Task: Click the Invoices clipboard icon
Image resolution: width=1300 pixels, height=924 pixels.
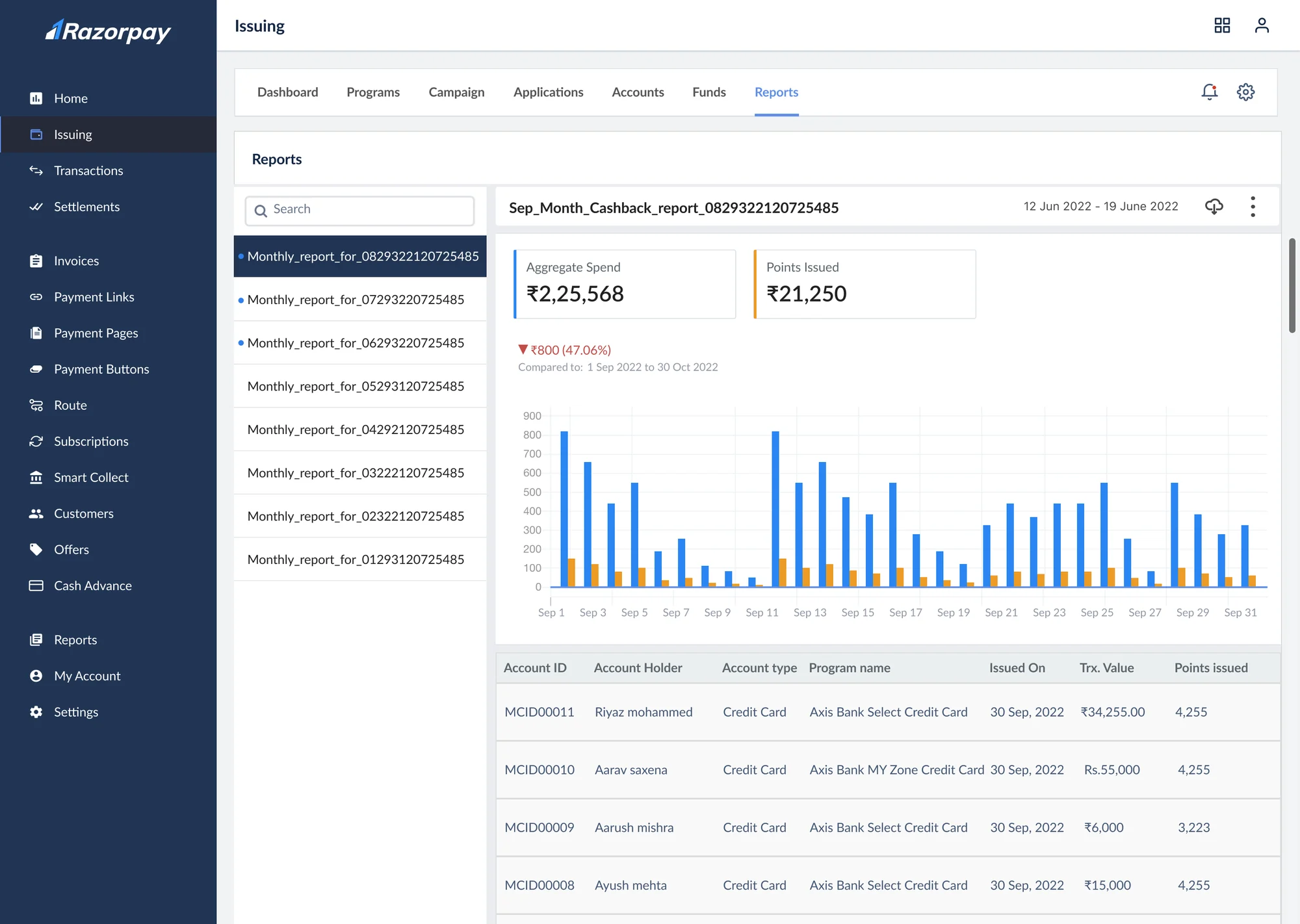Action: coord(36,261)
